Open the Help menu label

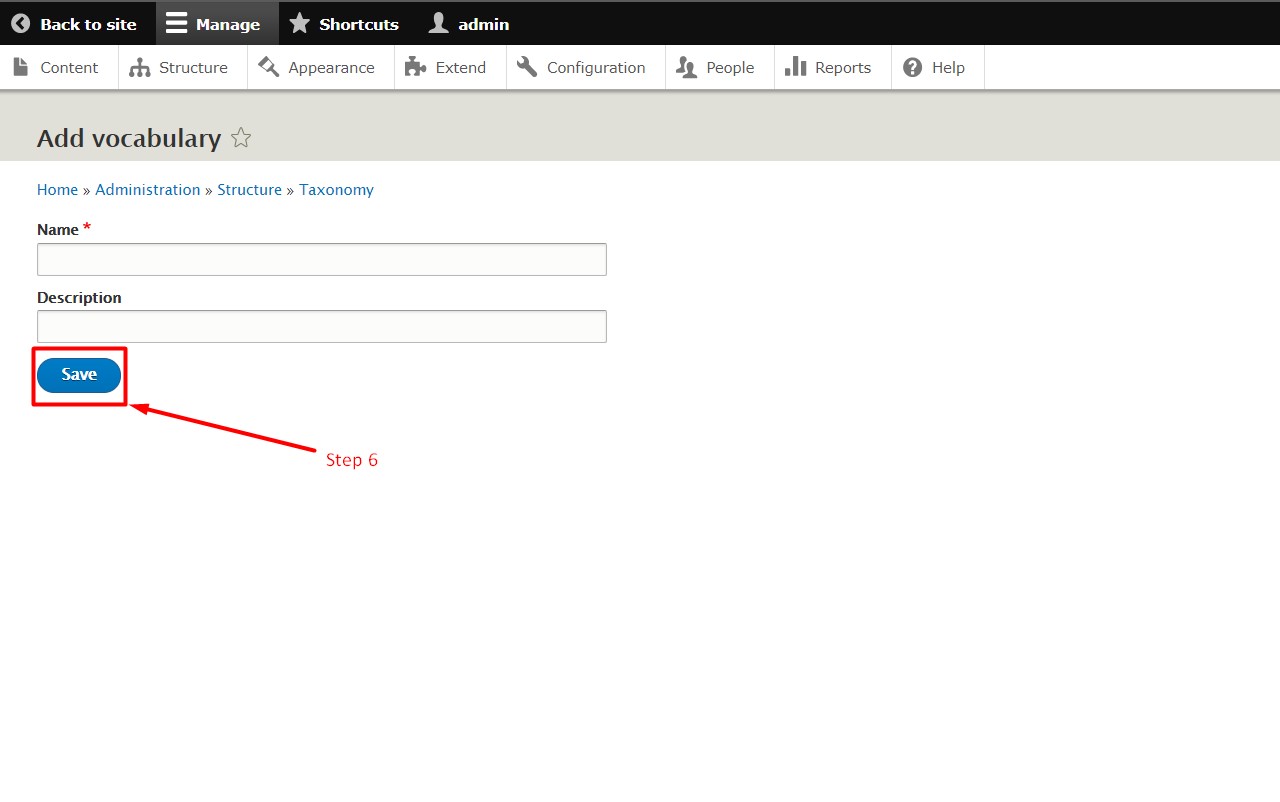pos(948,68)
